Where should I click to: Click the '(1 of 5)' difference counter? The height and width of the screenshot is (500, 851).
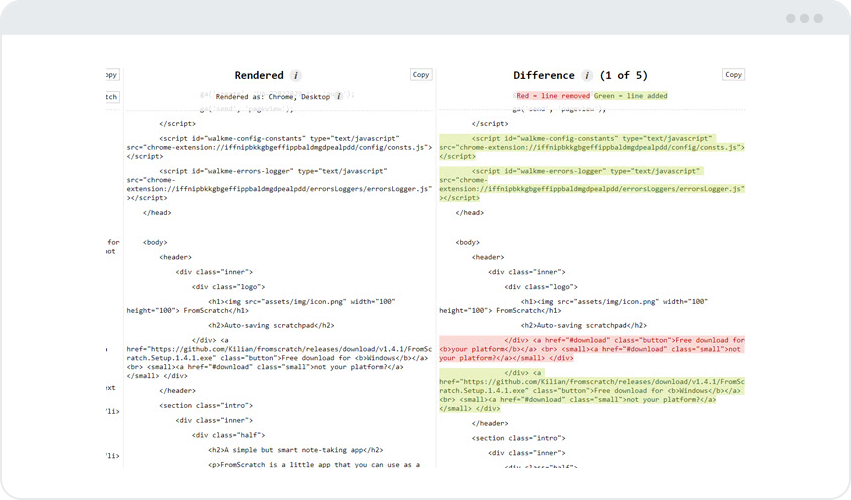pos(624,75)
